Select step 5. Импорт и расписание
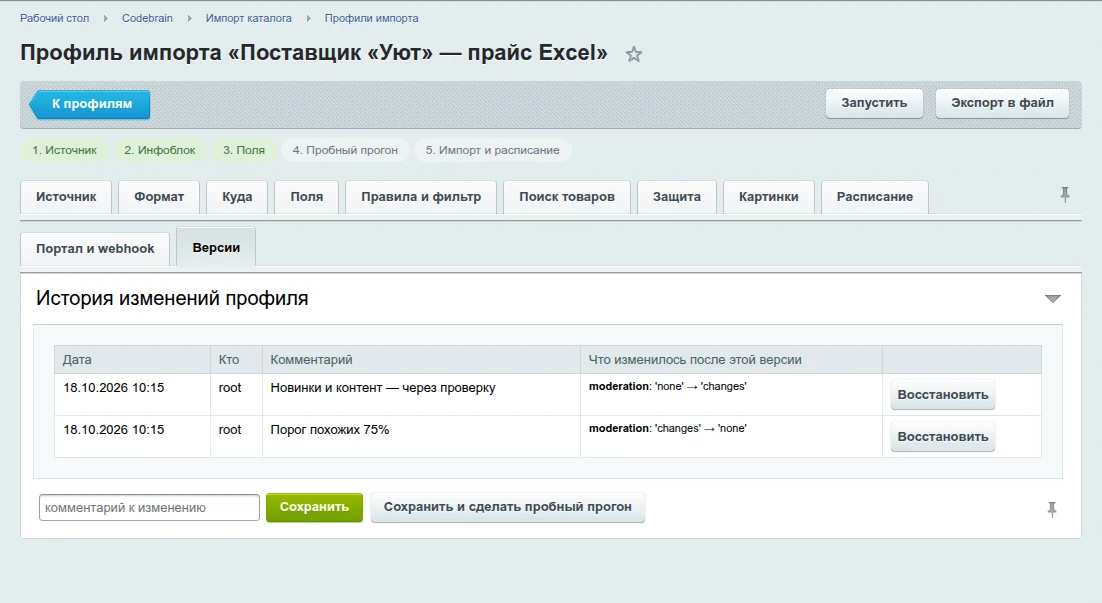The image size is (1102, 603). (x=493, y=150)
